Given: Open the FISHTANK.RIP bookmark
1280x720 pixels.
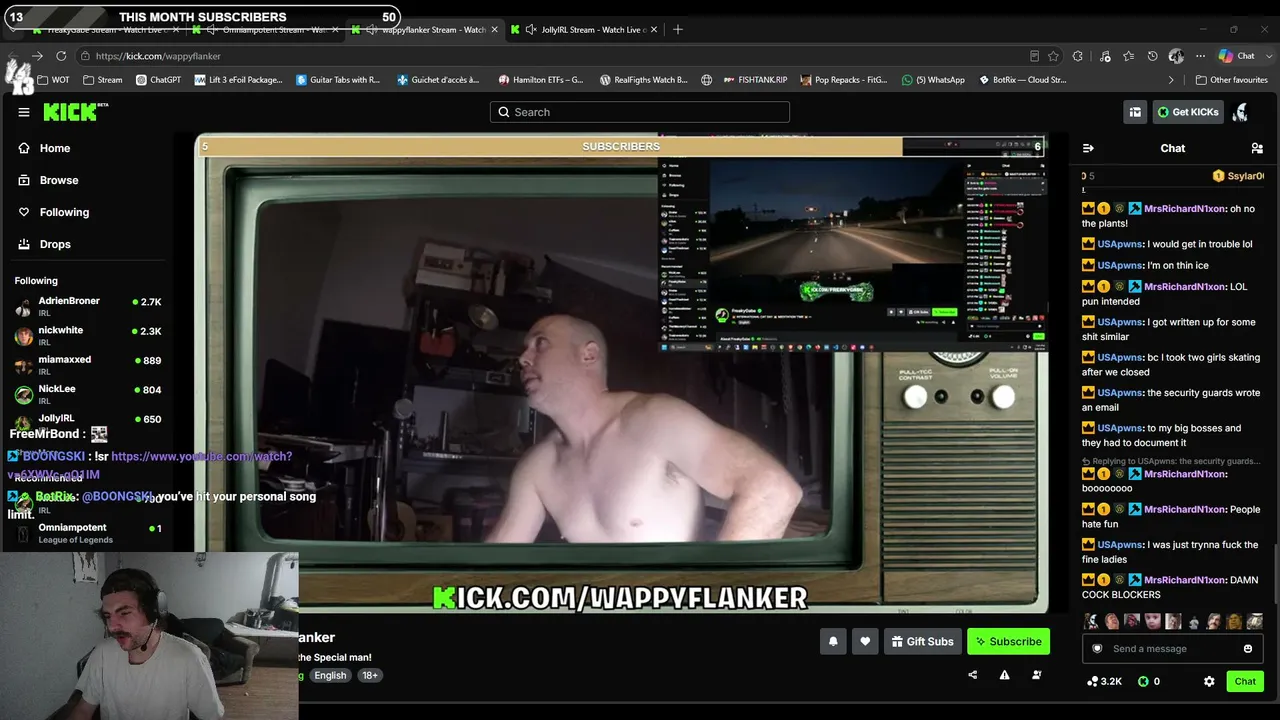Looking at the screenshot, I should coord(756,80).
